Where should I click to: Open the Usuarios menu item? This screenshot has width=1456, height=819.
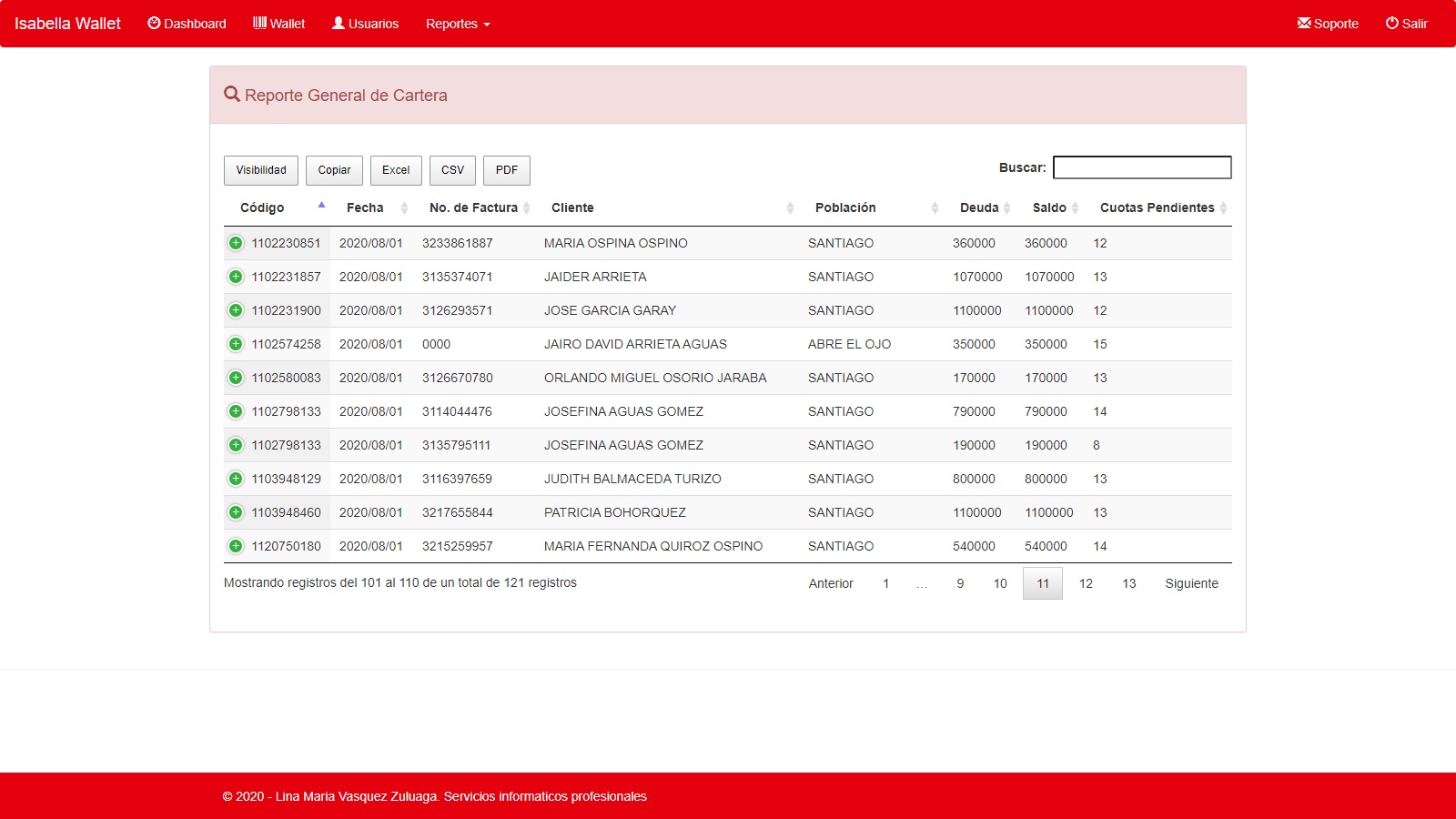365,24
